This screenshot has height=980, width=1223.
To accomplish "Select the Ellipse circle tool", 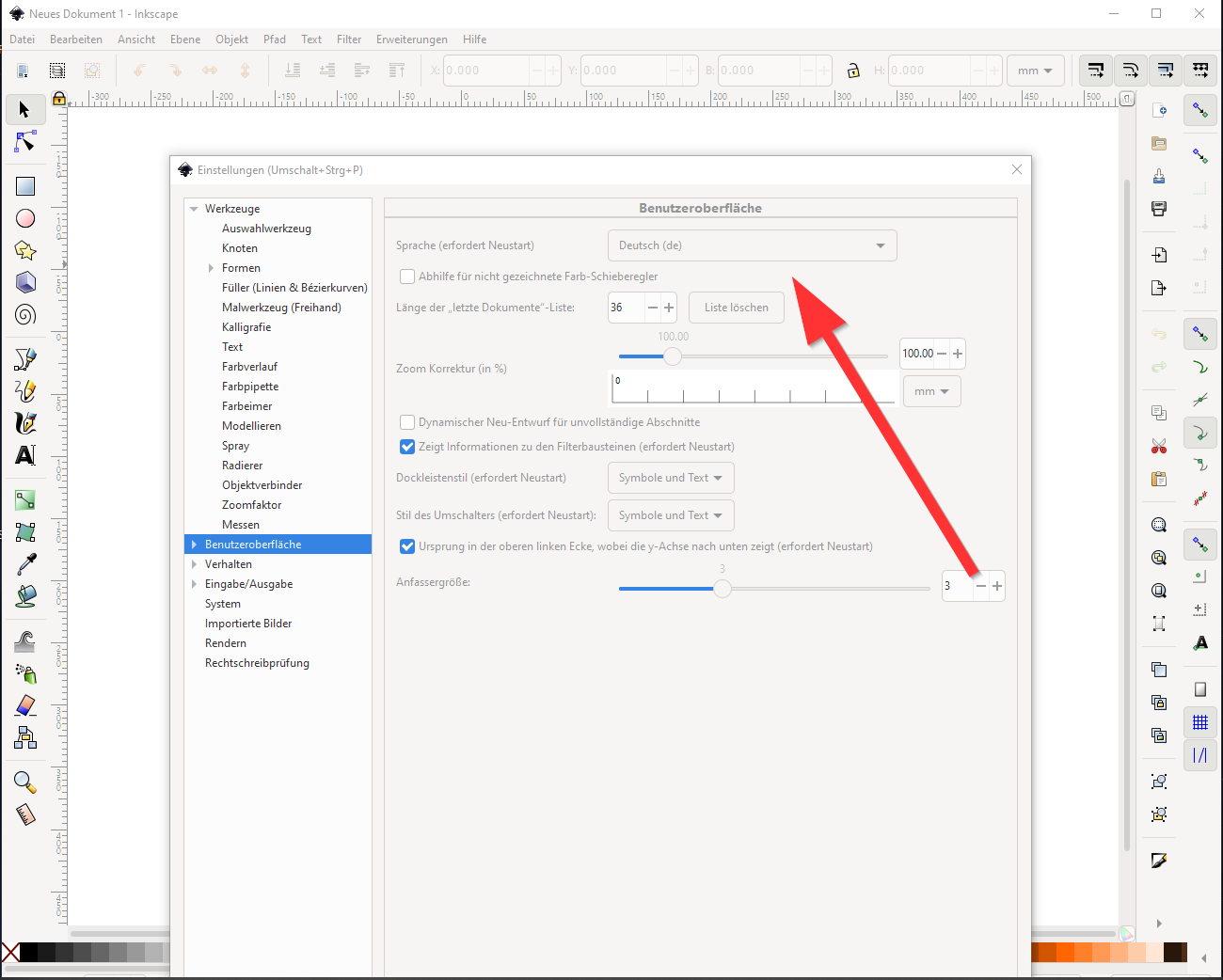I will coord(24,218).
